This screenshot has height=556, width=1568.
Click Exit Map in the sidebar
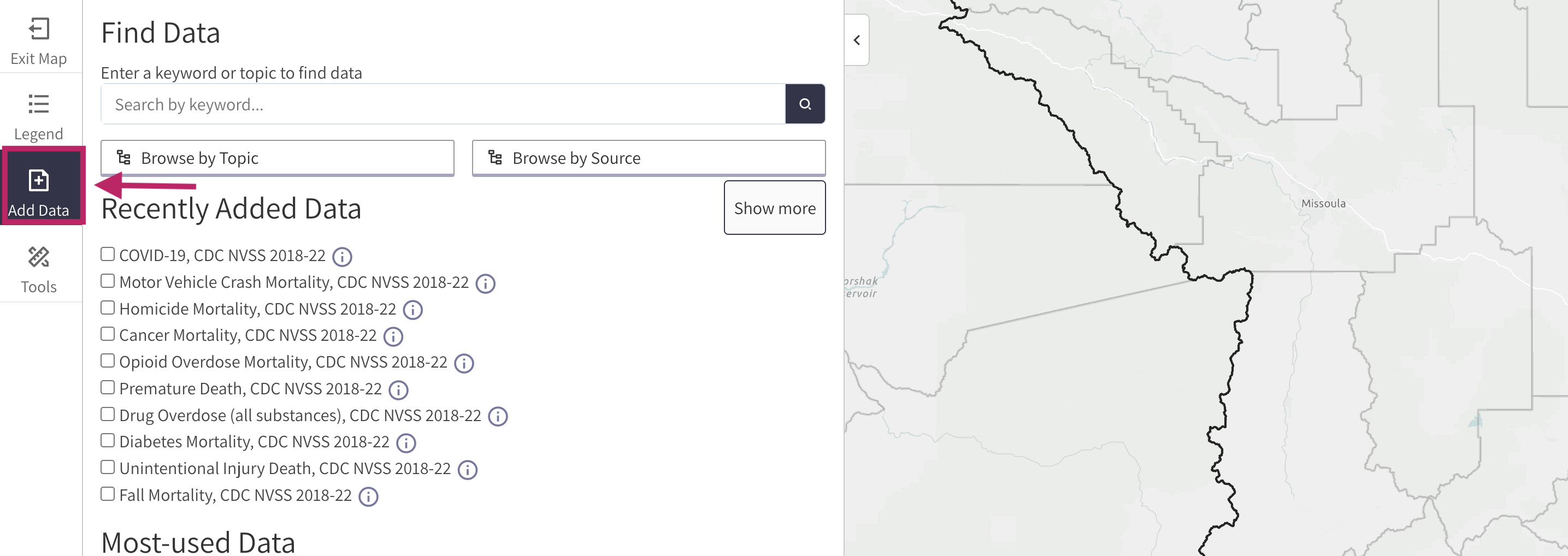pyautogui.click(x=38, y=42)
